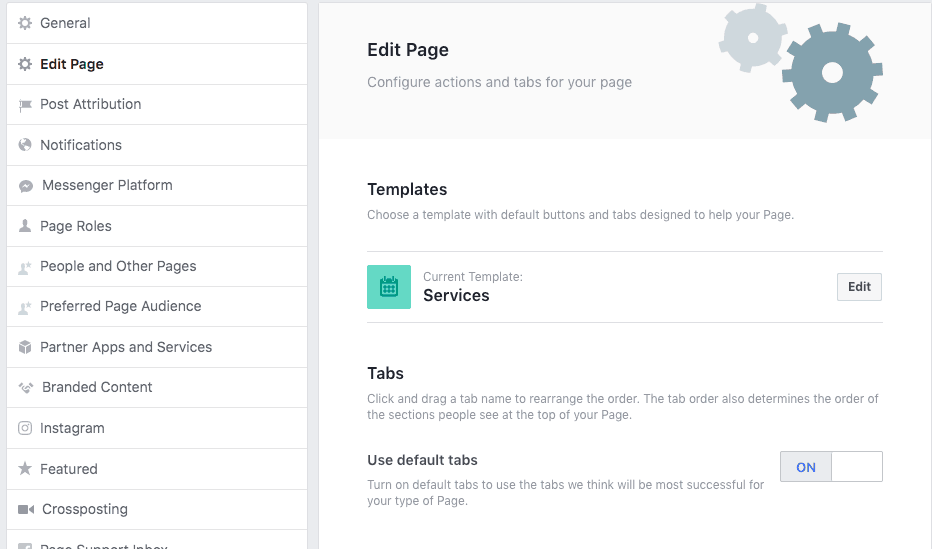Screen dimensions: 932x549
Task: Select Edit Page in sidebar
Action: (157, 64)
